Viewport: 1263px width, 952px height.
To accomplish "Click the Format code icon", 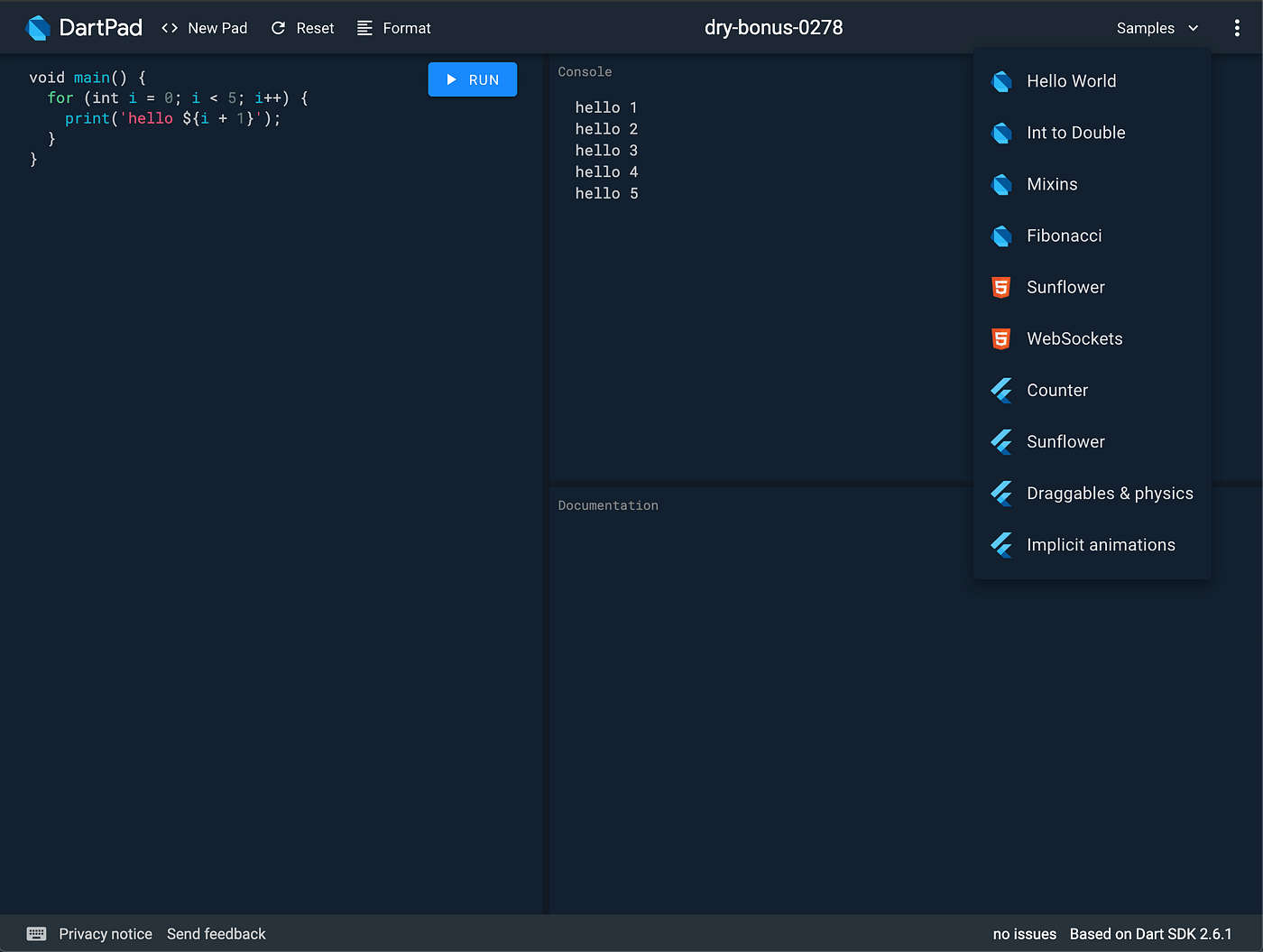I will pos(365,27).
